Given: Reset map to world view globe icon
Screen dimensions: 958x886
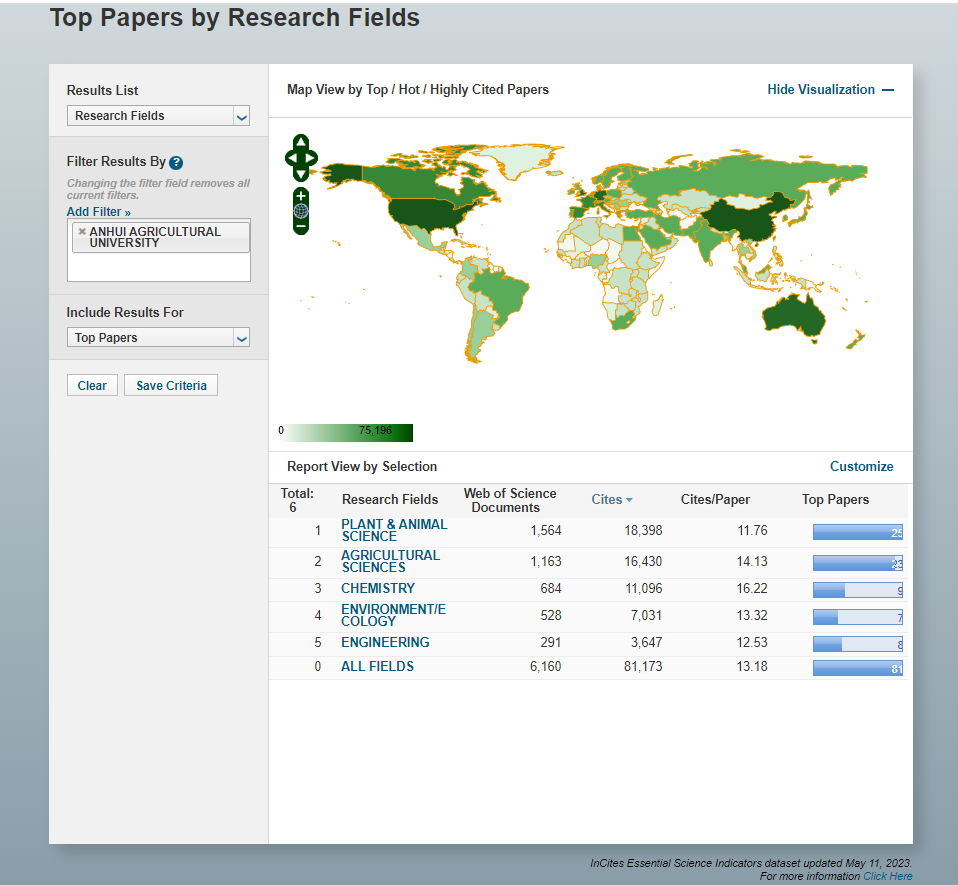Looking at the screenshot, I should click(301, 211).
